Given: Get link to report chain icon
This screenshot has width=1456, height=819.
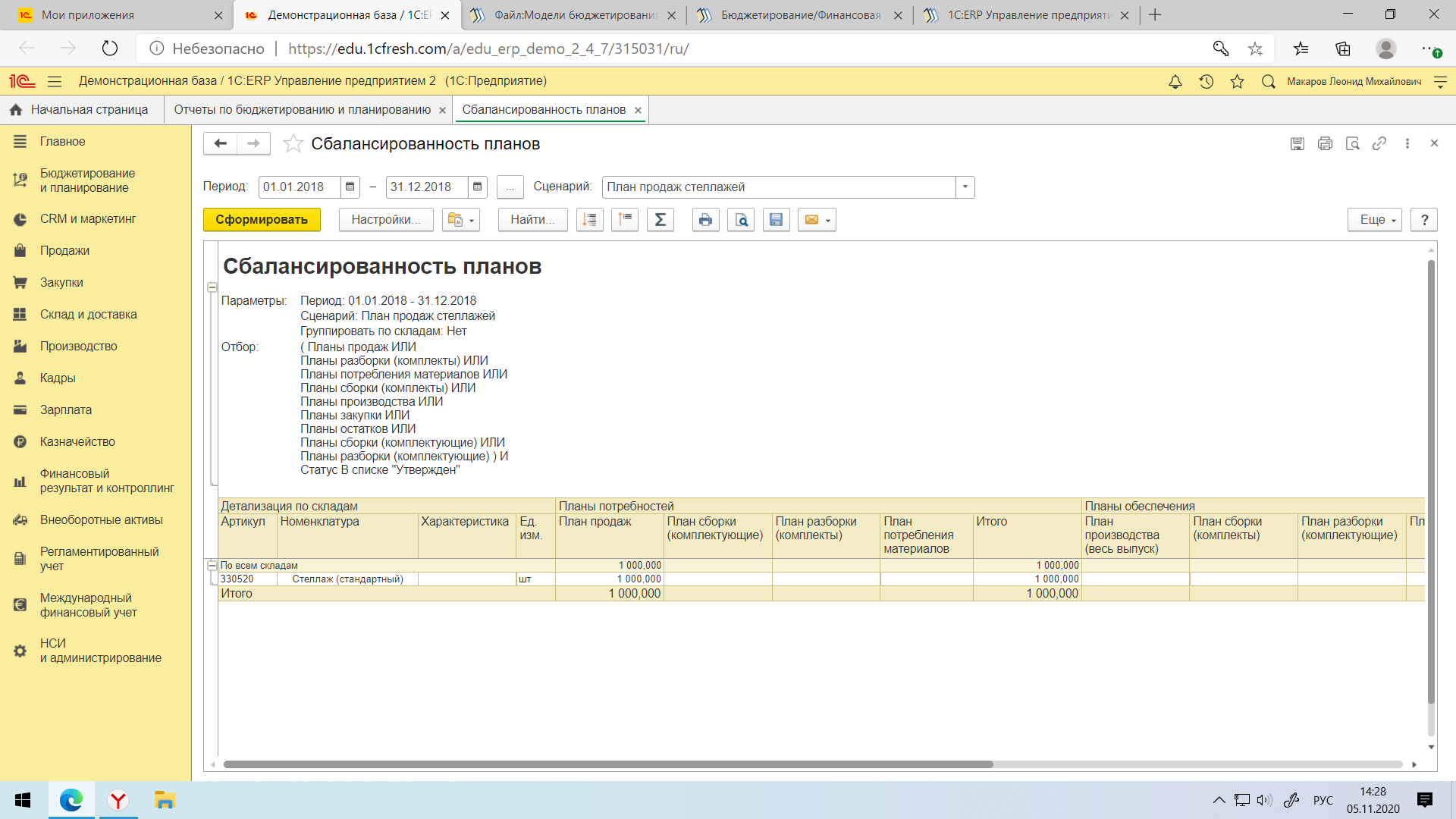Looking at the screenshot, I should (x=1379, y=143).
